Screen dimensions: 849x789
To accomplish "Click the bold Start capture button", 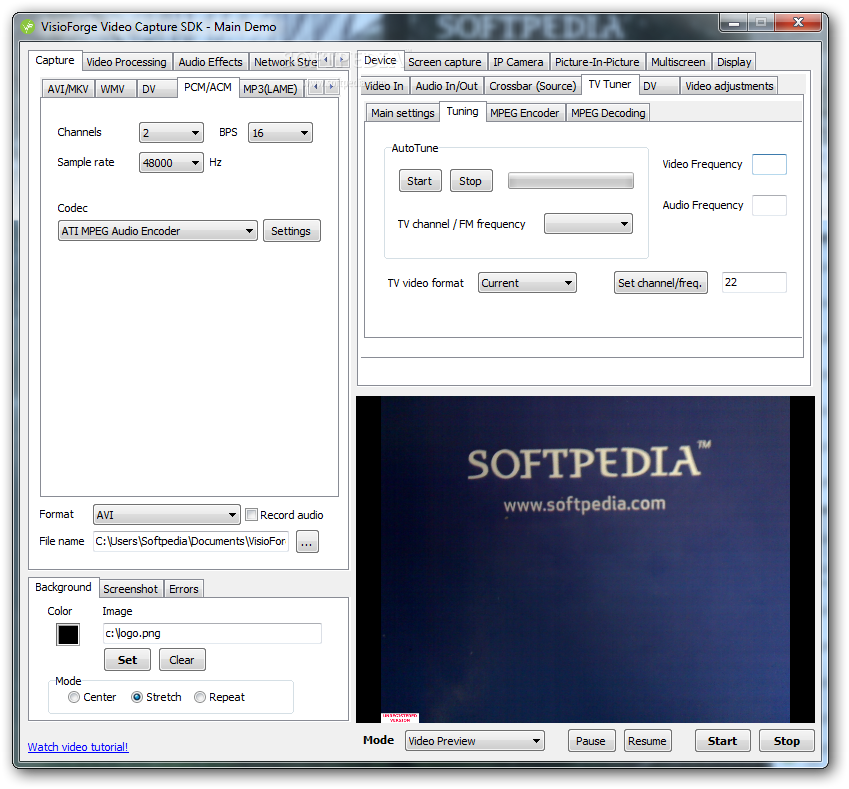I will (722, 741).
